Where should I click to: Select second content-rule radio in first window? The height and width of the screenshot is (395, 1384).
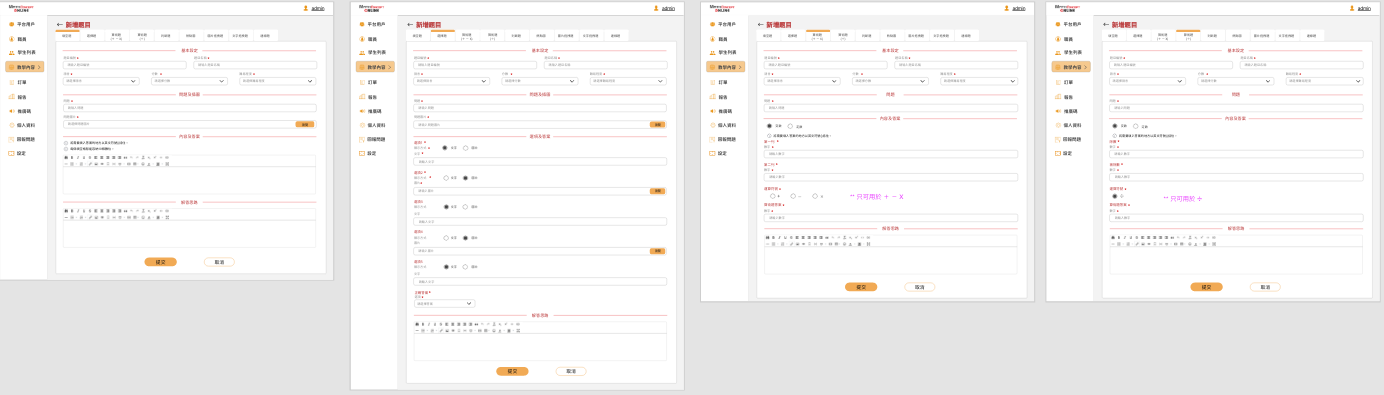[x=66, y=149]
